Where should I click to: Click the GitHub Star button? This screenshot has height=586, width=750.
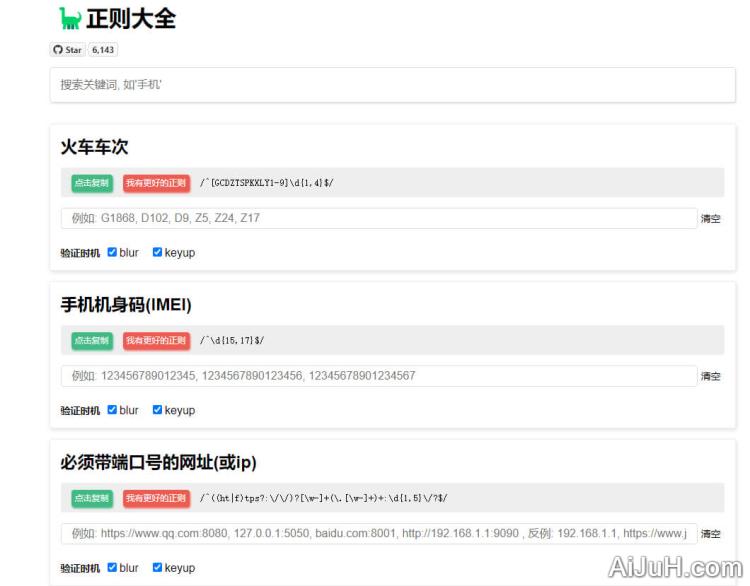[x=67, y=50]
